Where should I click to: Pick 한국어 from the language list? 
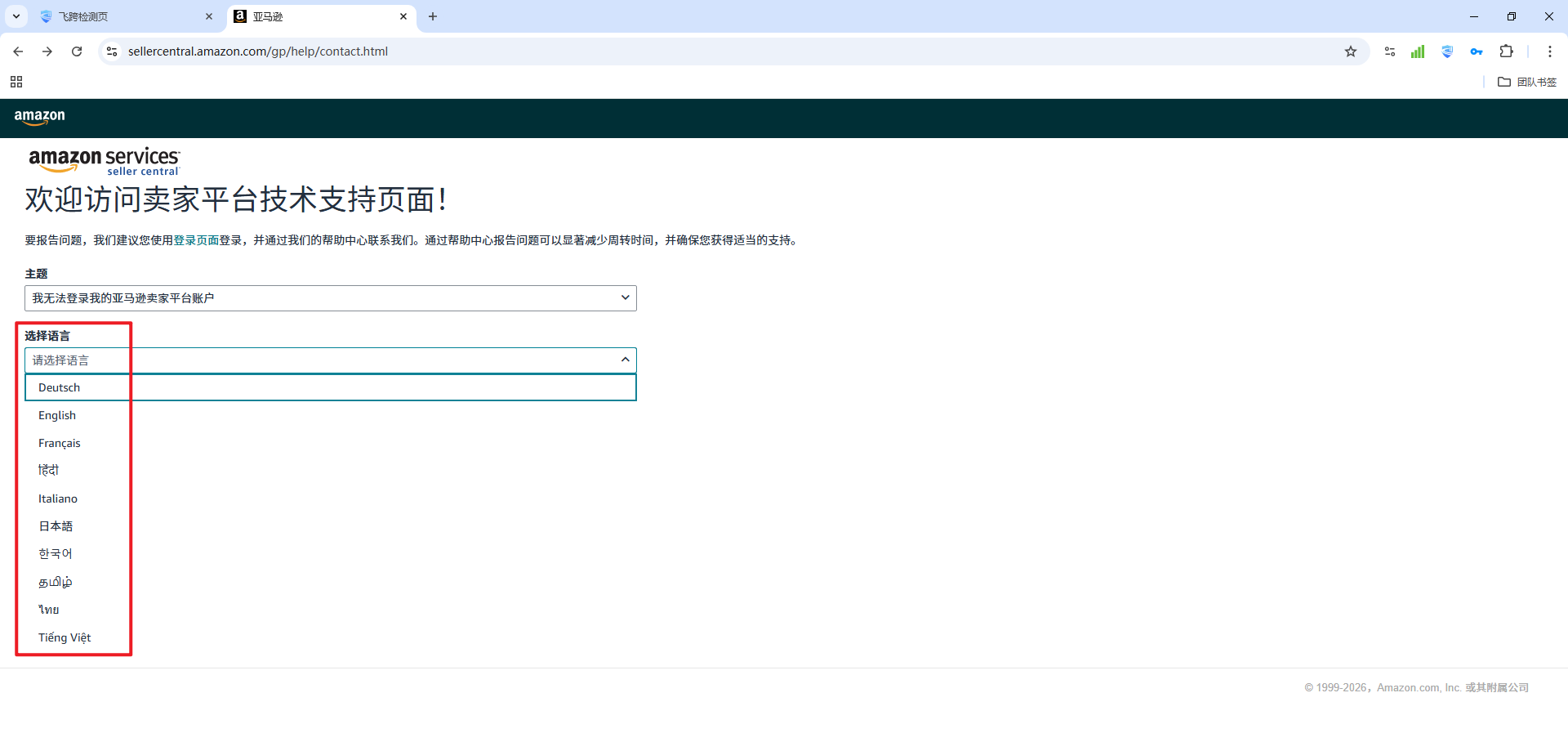(331, 554)
